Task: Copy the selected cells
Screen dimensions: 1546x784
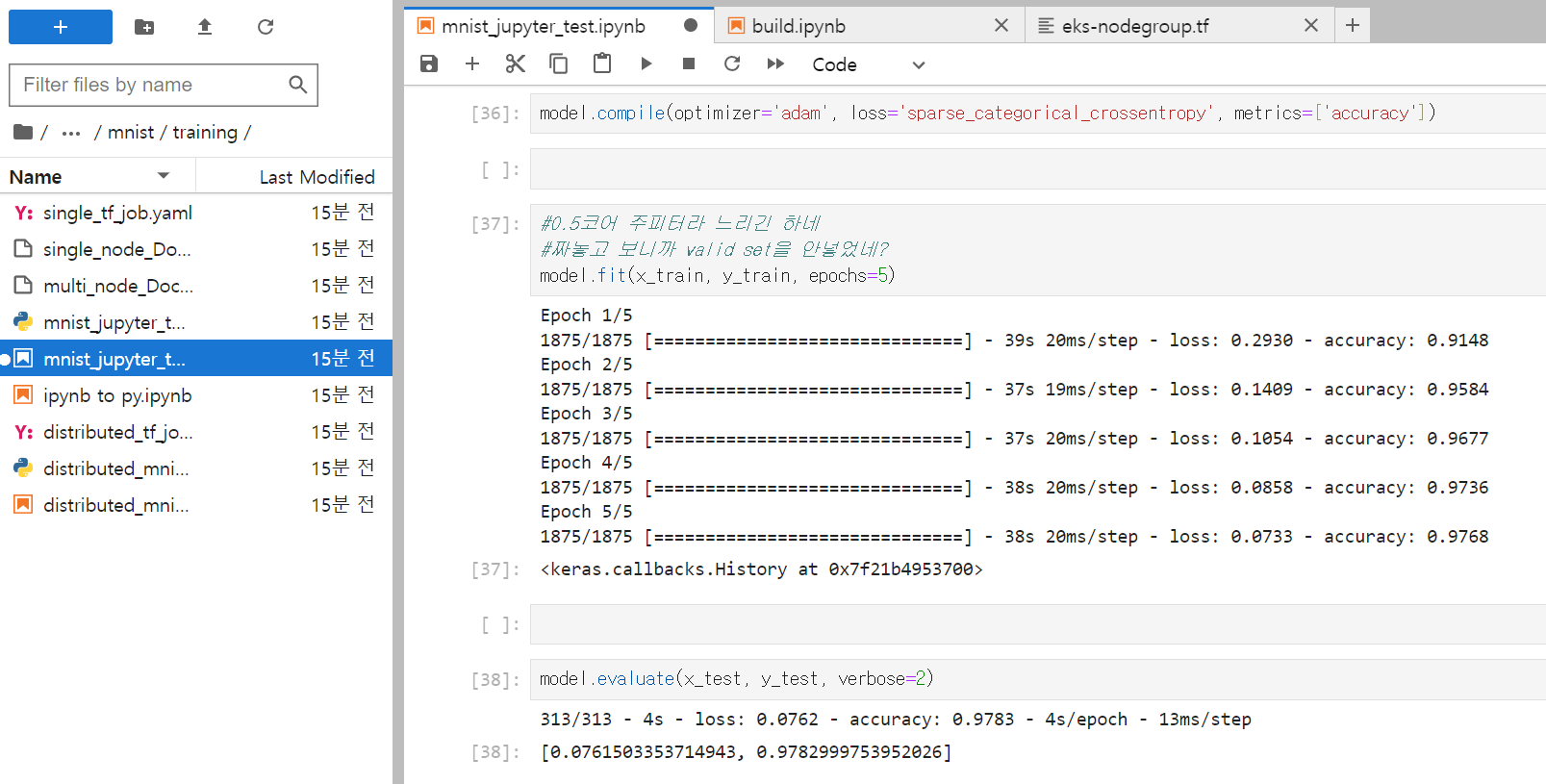Action: 558,63
